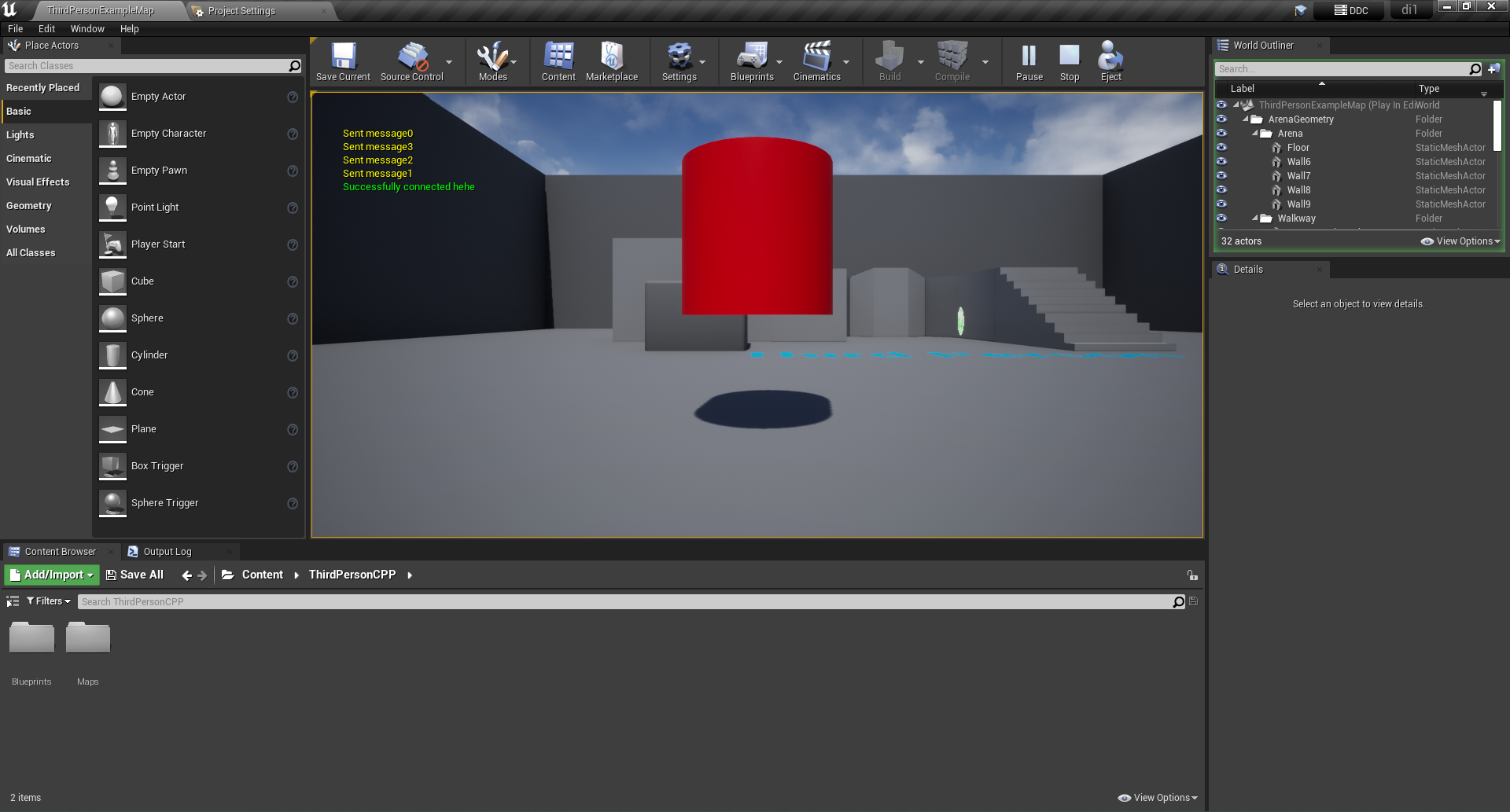Open the Marketplace icon
The width and height of the screenshot is (1510, 812).
[x=612, y=61]
